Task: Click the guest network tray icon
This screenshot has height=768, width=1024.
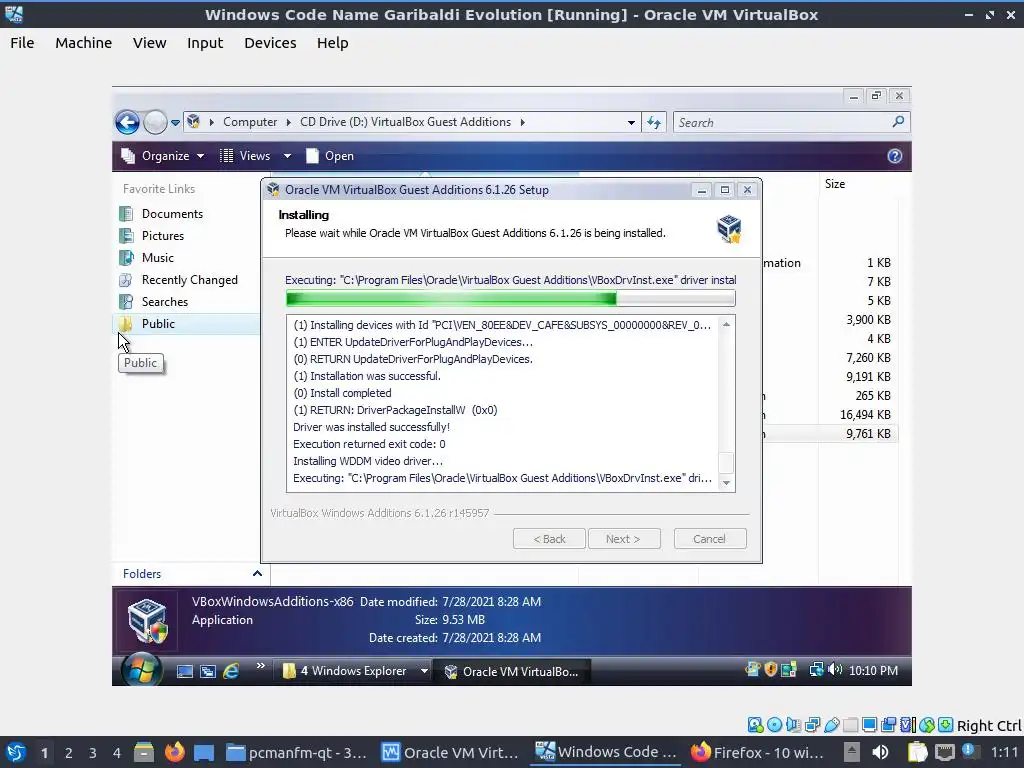Action: [816, 670]
